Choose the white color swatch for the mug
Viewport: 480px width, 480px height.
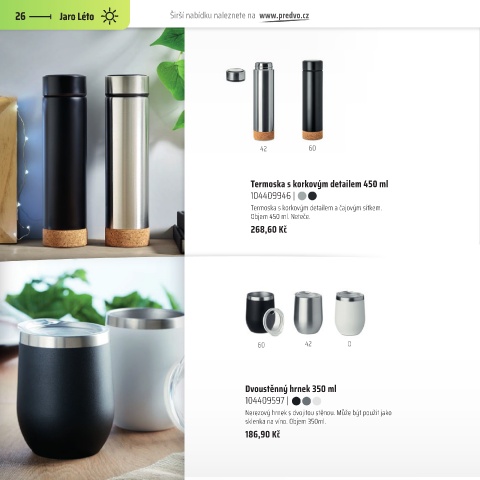click(x=317, y=401)
